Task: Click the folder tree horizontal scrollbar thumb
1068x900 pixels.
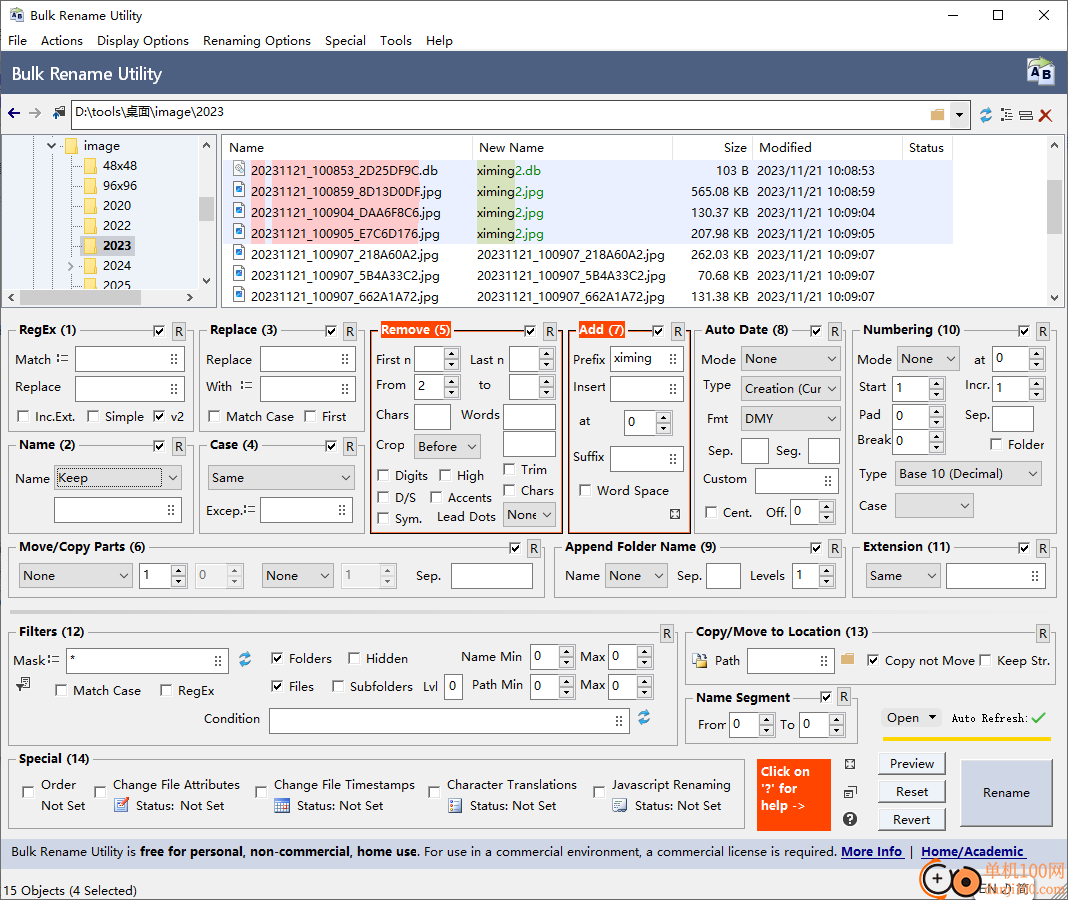Action: (x=80, y=298)
